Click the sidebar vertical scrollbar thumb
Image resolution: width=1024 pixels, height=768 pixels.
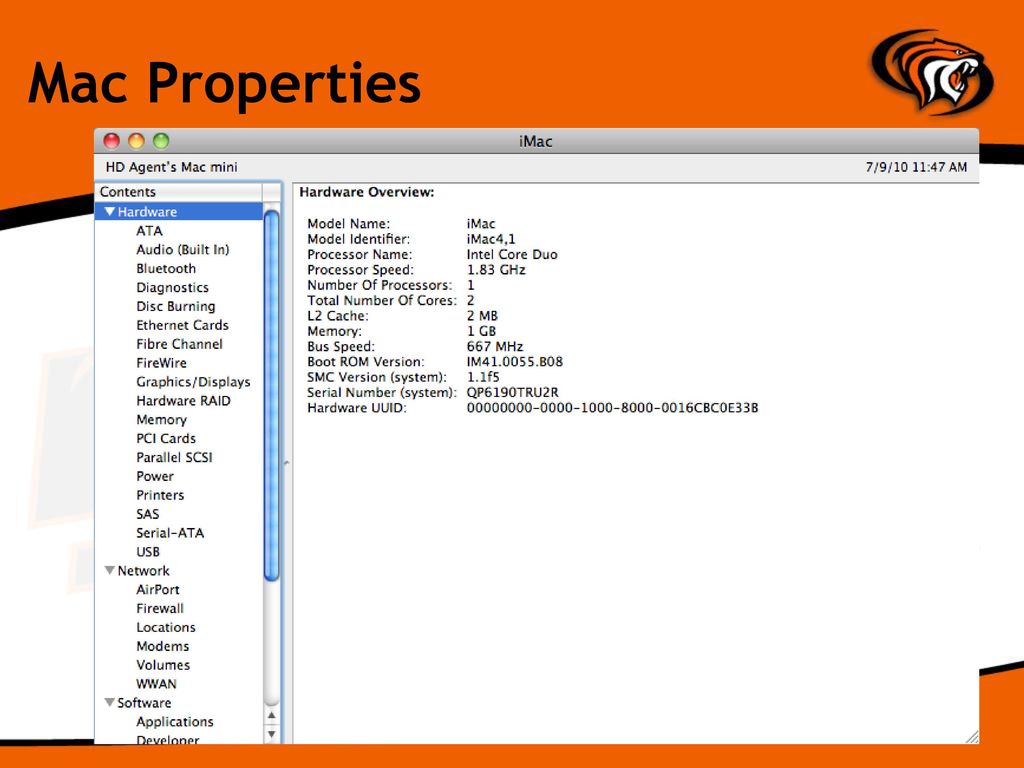(272, 395)
